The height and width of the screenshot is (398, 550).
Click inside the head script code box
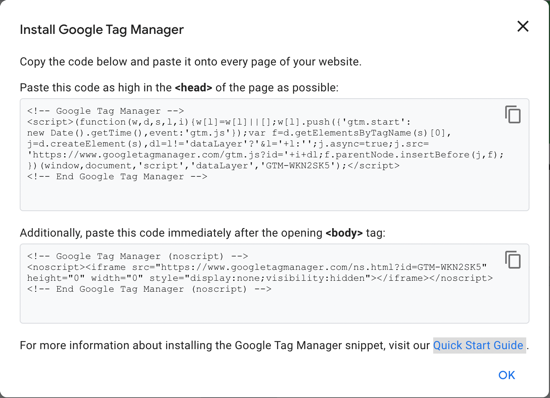(274, 155)
